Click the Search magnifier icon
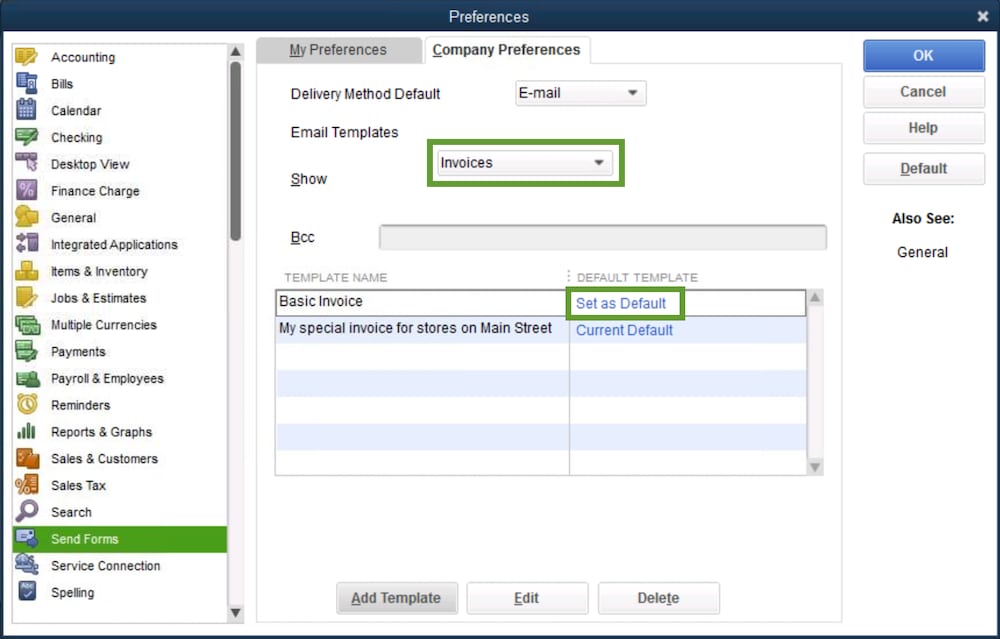 (x=27, y=512)
